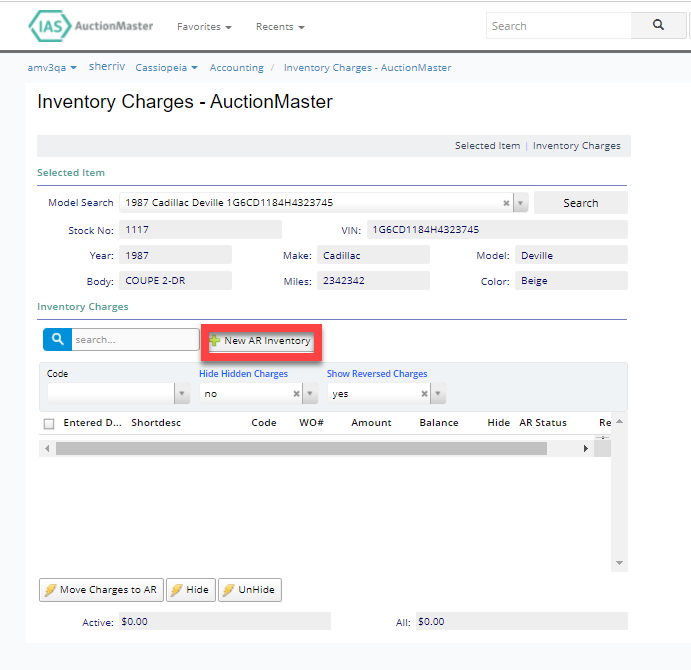The width and height of the screenshot is (691, 670).
Task: Toggle the select-all checkbox in grid header
Action: [49, 424]
